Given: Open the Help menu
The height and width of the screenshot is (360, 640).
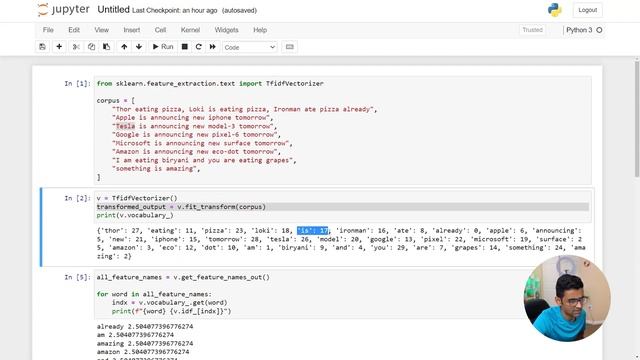Looking at the screenshot, I should pos(260,30).
